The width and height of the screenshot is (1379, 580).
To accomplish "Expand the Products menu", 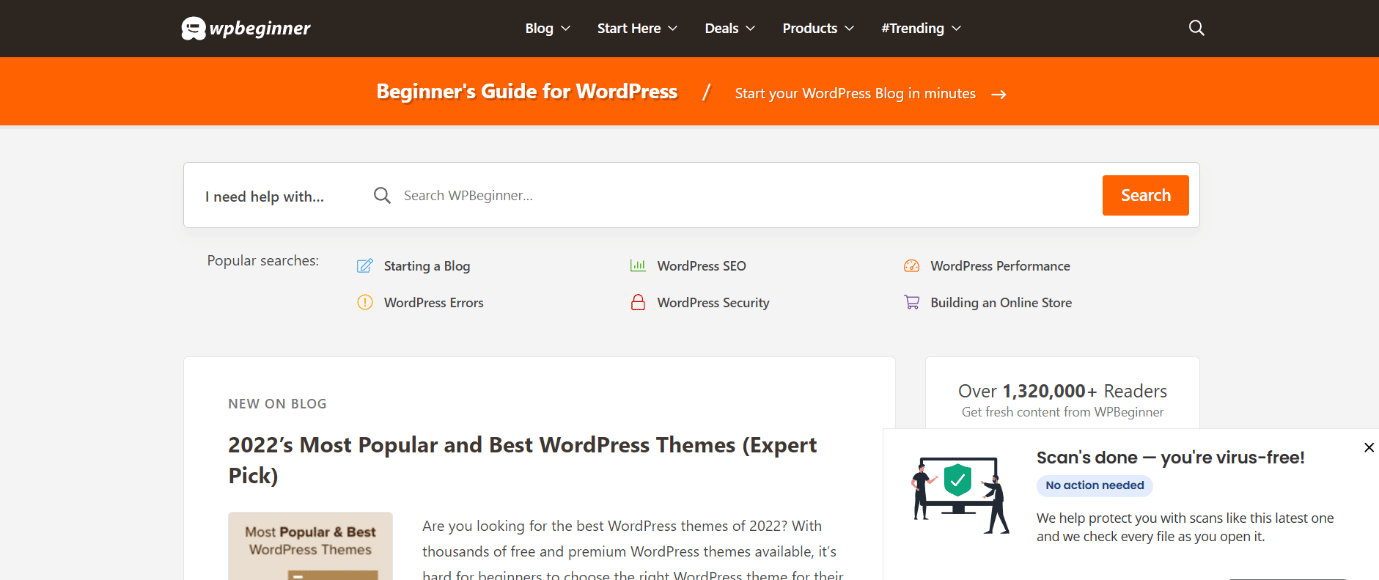I will [819, 28].
